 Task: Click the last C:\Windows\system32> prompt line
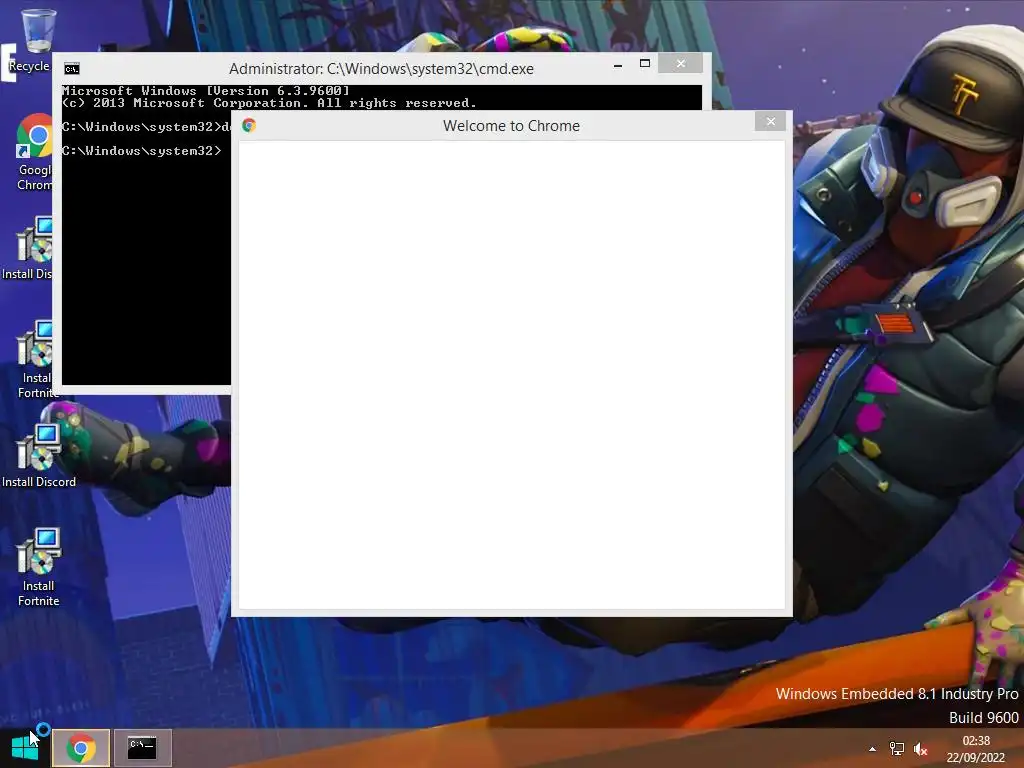(142, 151)
